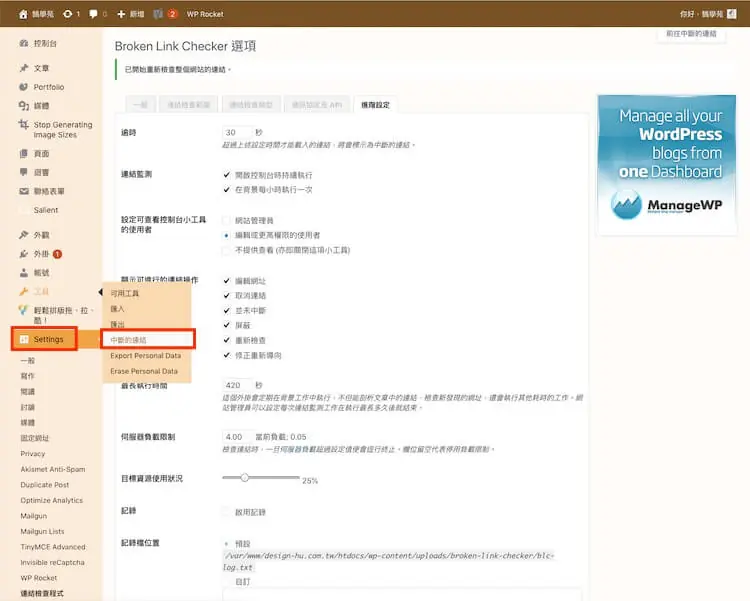This screenshot has height=601, width=750.
Task: Switch to the 連結檢查範圍 tab
Action: [x=188, y=105]
